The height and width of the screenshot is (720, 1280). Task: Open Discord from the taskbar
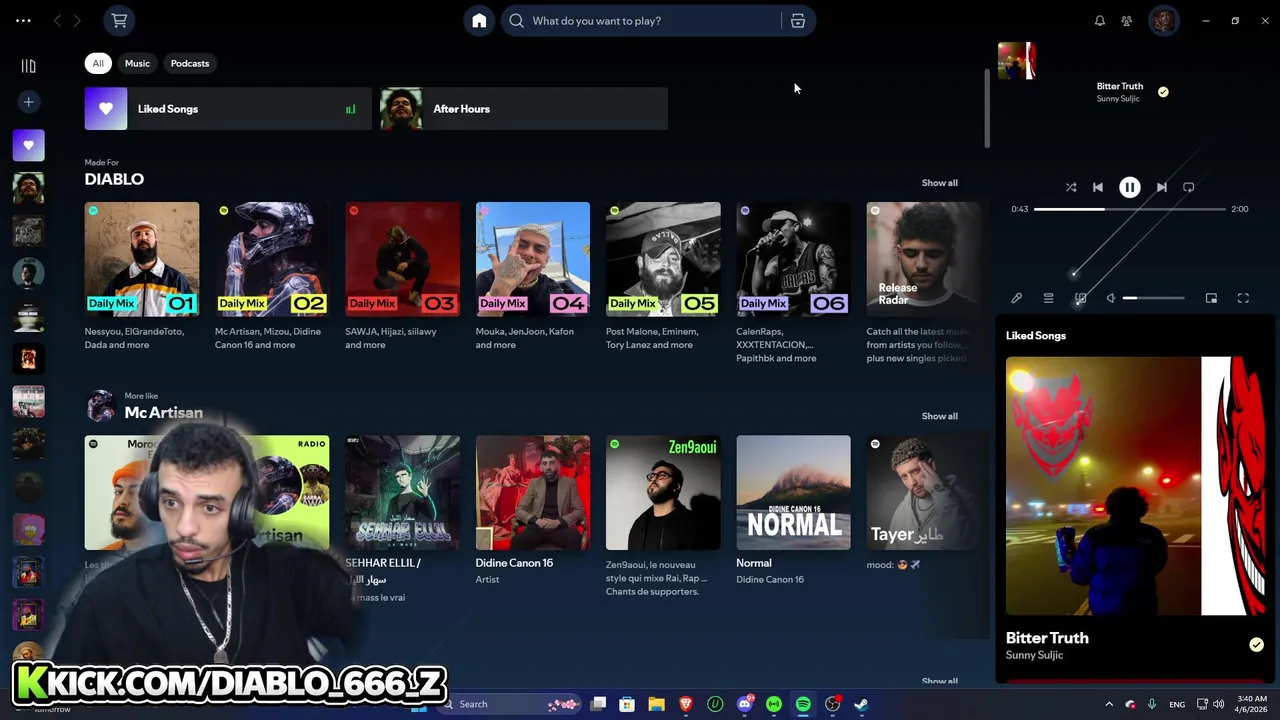744,704
